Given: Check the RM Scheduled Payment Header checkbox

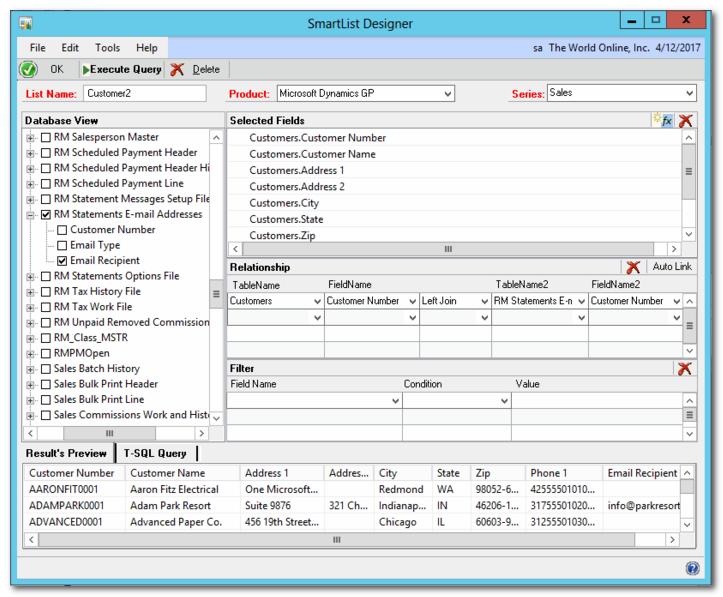Looking at the screenshot, I should (46, 153).
